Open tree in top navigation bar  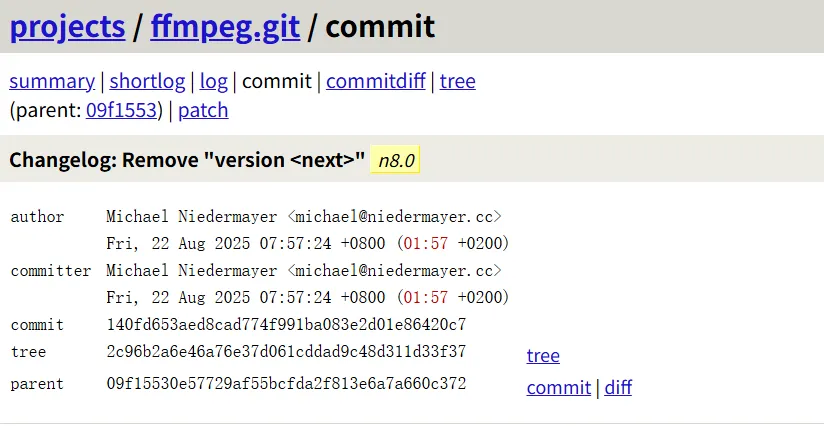(x=458, y=81)
